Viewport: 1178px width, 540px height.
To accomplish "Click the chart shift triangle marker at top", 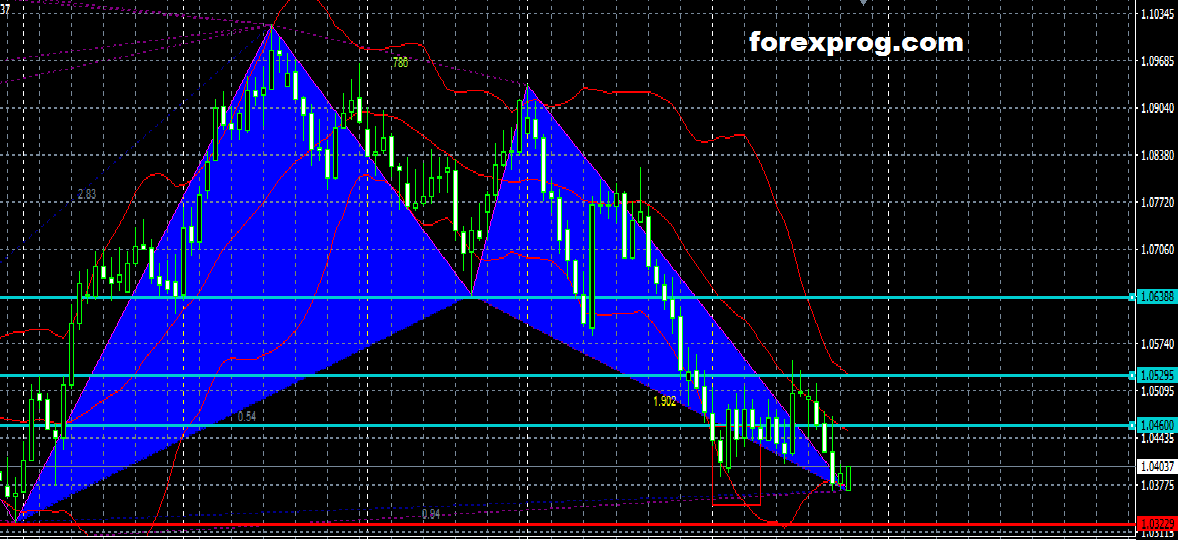I will pos(864,4).
